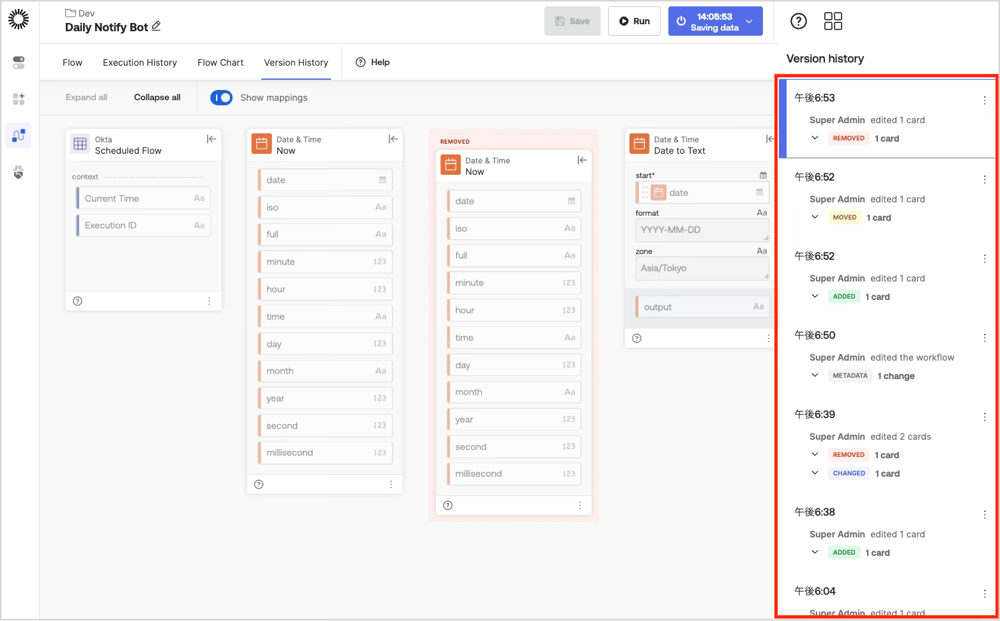Edit the Daily Notify Bot name pencil
The height and width of the screenshot is (621, 1000).
point(156,27)
